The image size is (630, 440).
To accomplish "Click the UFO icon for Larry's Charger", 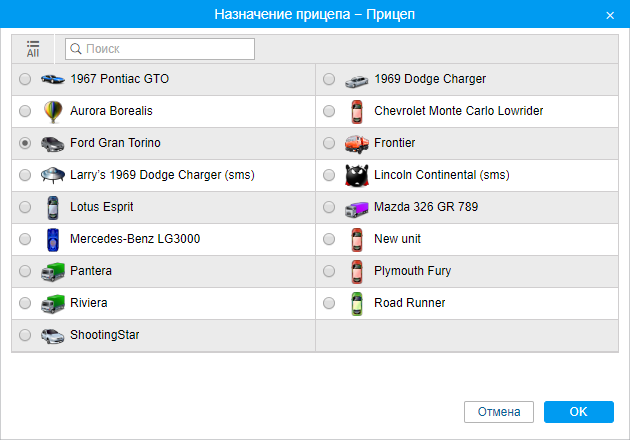I will tap(52, 175).
